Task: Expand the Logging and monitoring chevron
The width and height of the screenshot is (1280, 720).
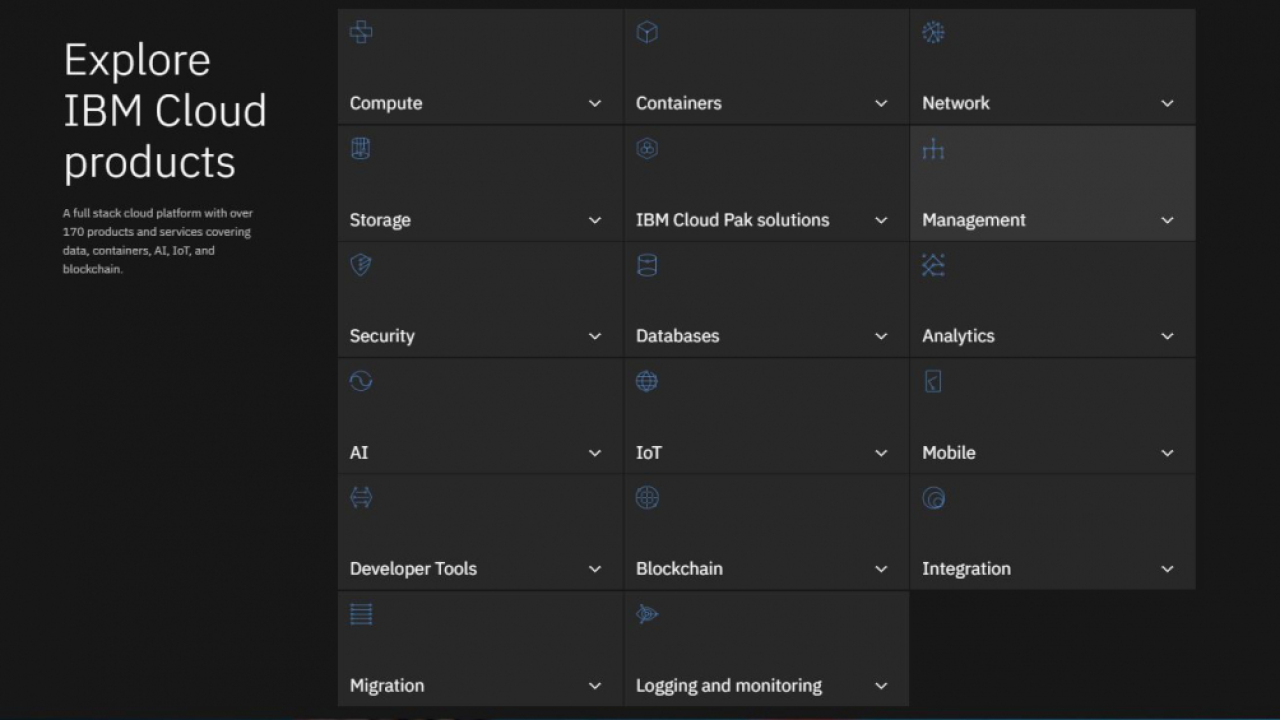Action: point(881,686)
